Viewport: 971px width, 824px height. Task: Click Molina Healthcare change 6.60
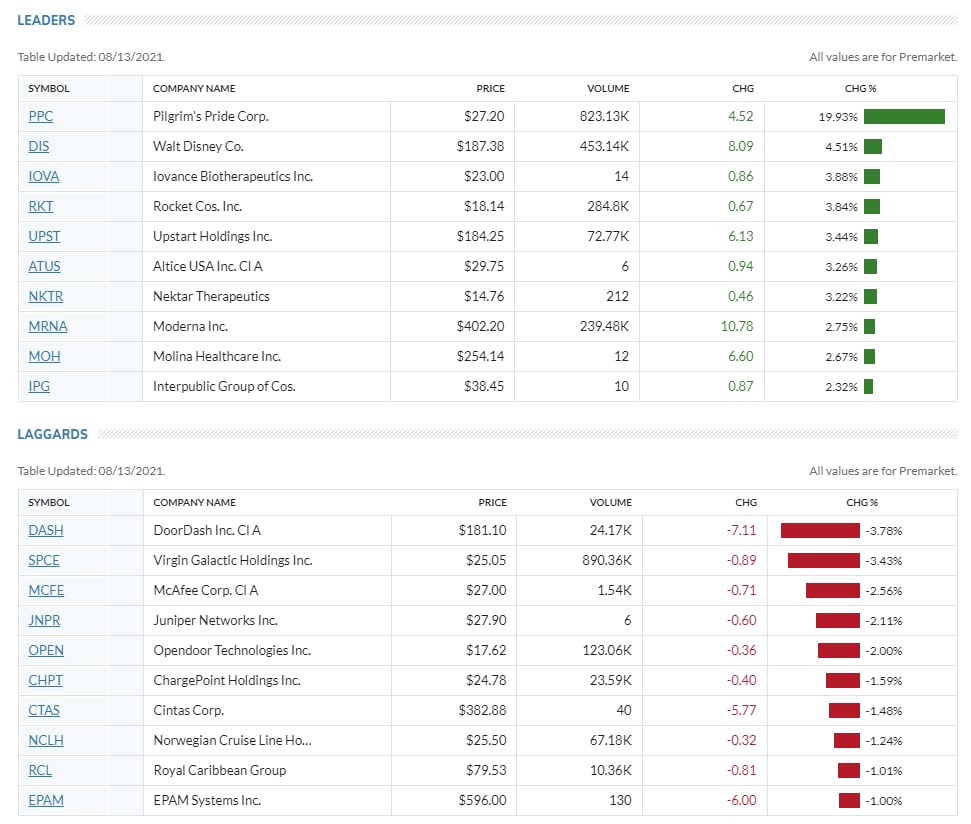741,357
